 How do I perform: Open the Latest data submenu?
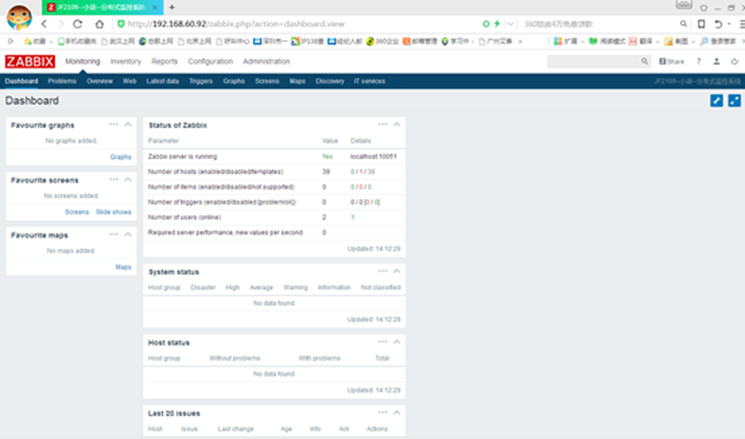click(162, 81)
